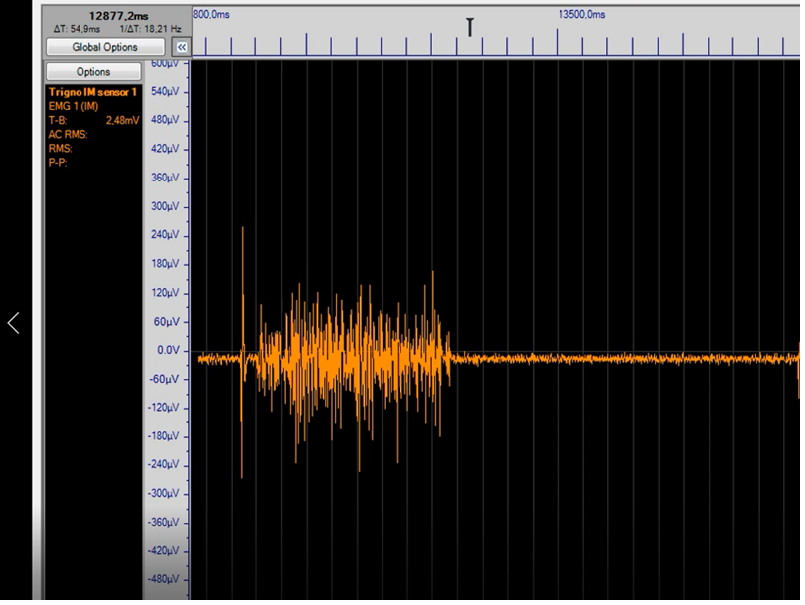Click the -120µV axis label

[x=164, y=408]
